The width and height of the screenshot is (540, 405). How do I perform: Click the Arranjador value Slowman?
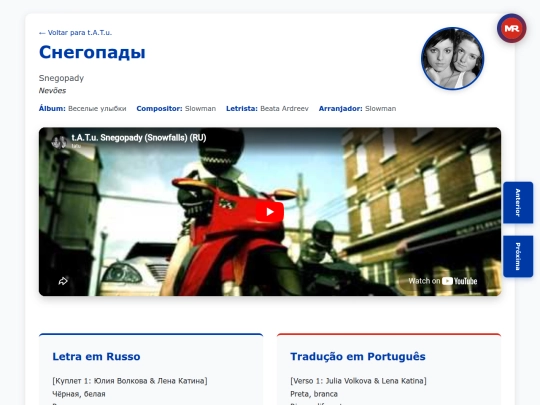click(381, 108)
